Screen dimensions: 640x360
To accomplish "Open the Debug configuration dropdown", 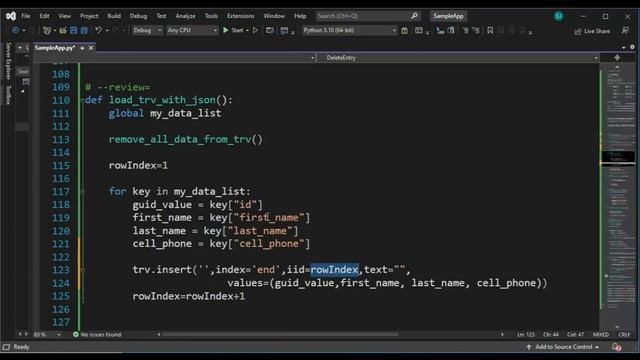I will click(147, 30).
